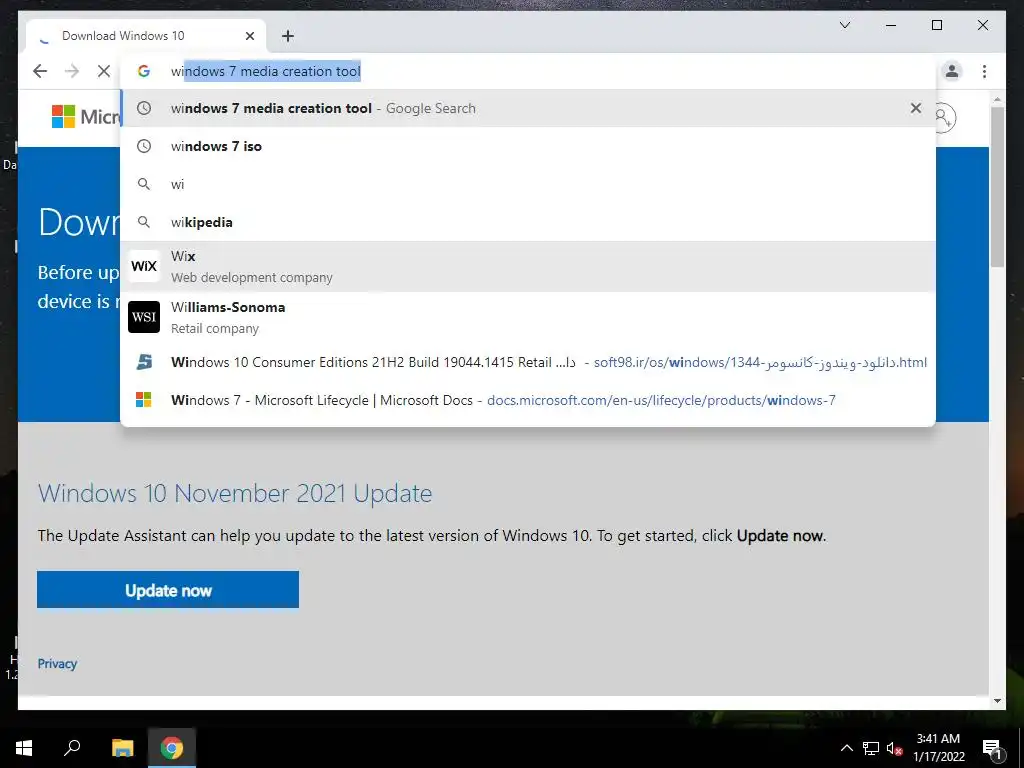Click the scrollbar down arrow

(x=997, y=701)
